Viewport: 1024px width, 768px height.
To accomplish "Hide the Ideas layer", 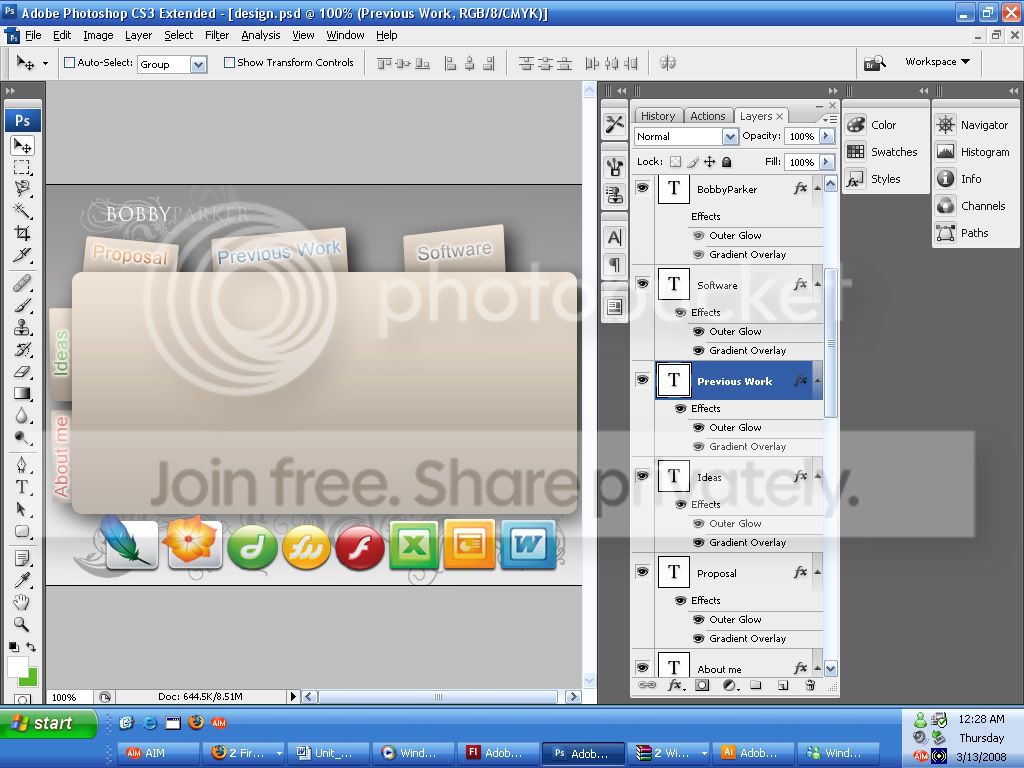I will [643, 475].
